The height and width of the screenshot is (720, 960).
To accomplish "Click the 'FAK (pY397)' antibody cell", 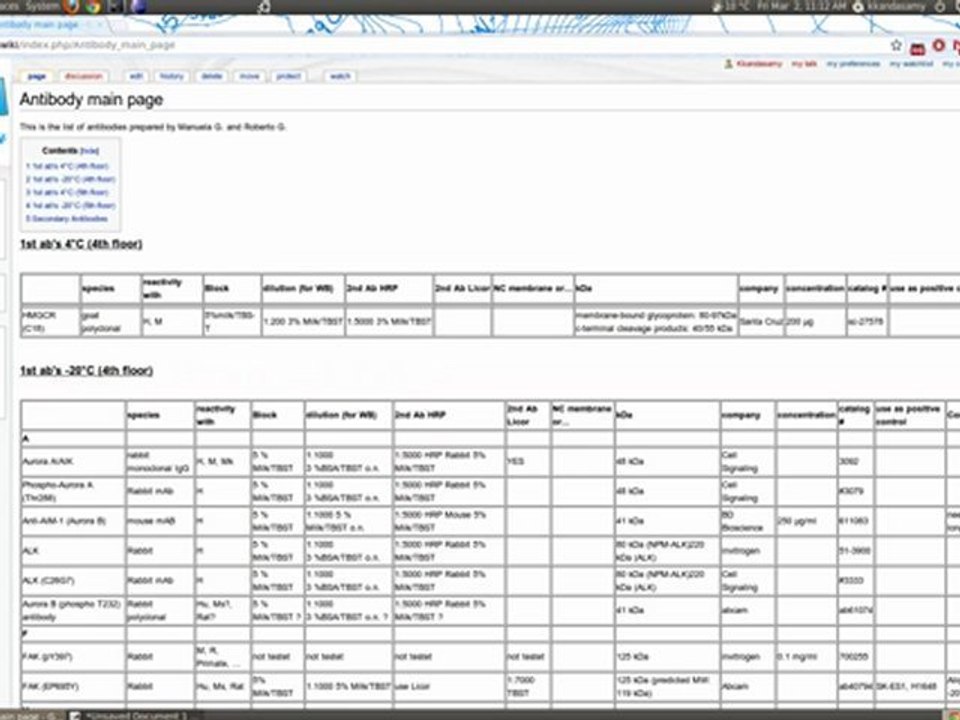I will [73, 657].
